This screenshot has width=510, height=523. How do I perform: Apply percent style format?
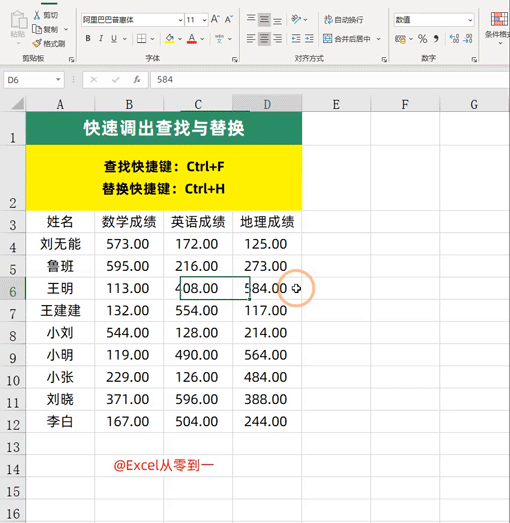tap(423, 39)
